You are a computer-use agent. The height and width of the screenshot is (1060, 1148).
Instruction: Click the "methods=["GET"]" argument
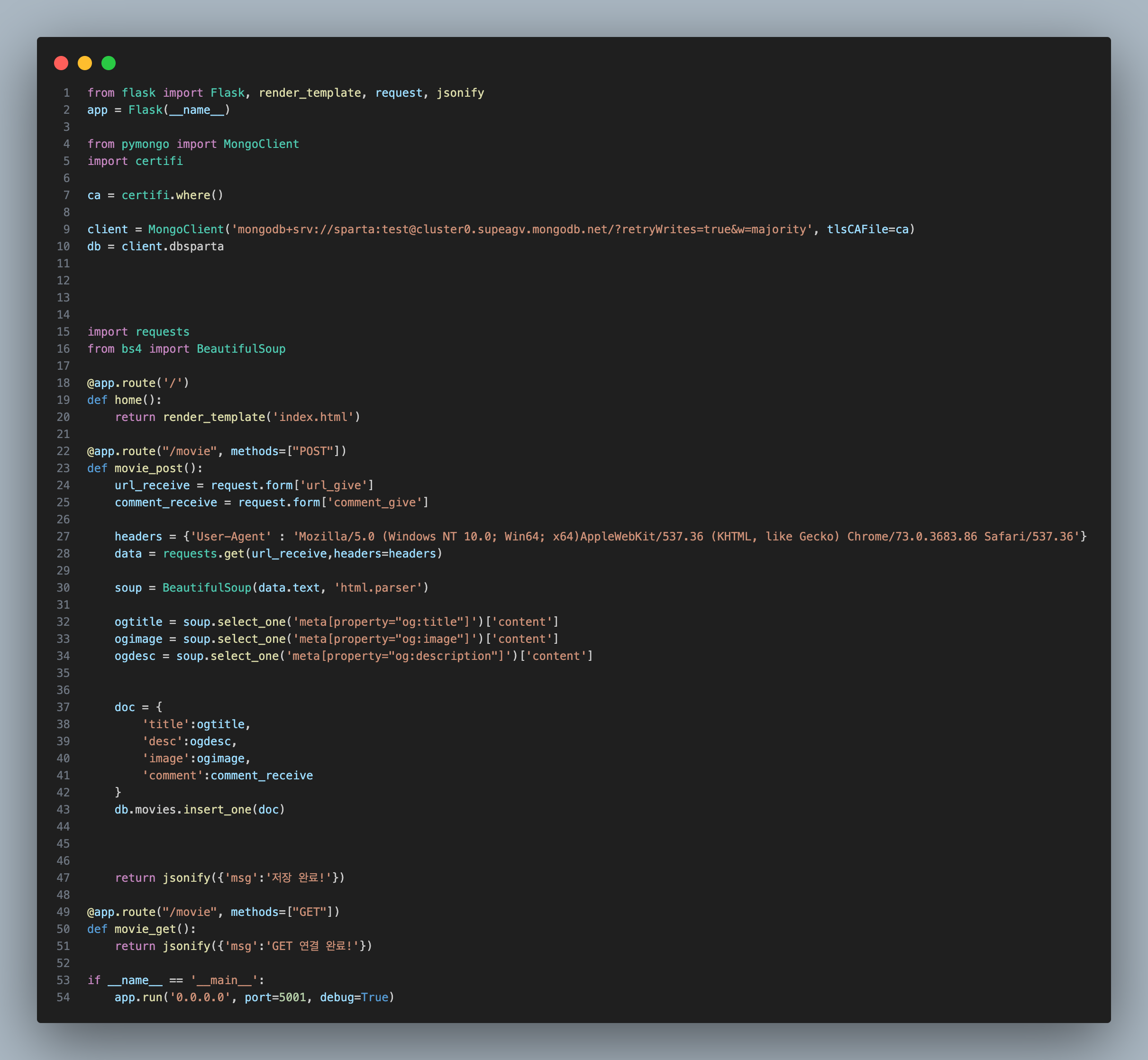[x=282, y=913]
